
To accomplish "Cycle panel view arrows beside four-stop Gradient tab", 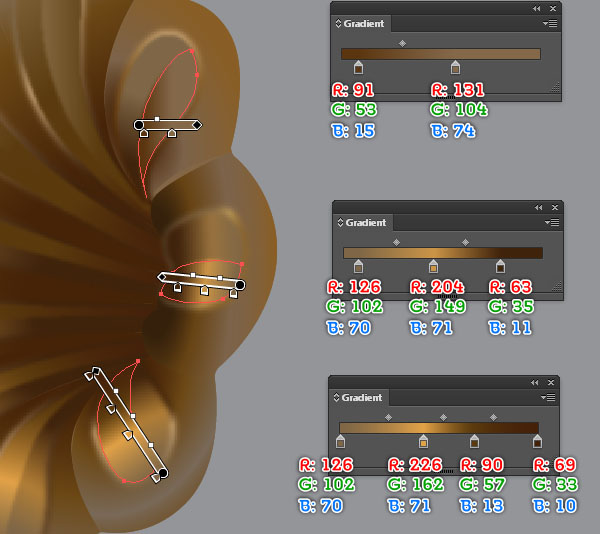I will (x=336, y=397).
